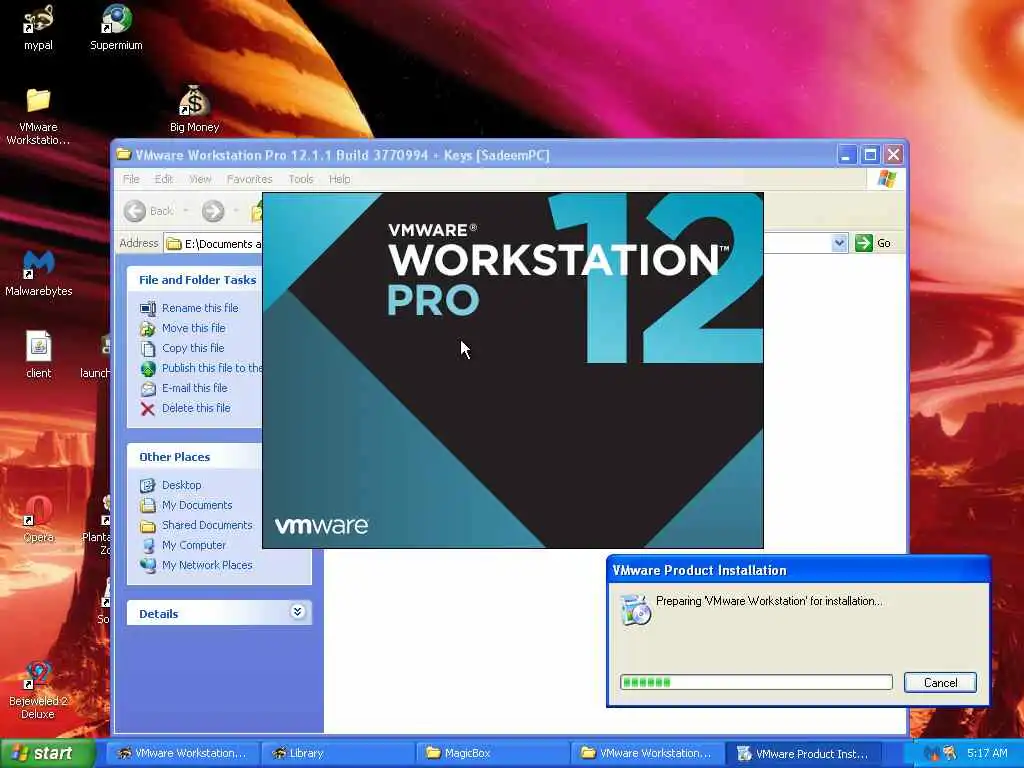The image size is (1024, 768).
Task: Open the Malwarebytes desktop shortcut
Action: [x=39, y=274]
